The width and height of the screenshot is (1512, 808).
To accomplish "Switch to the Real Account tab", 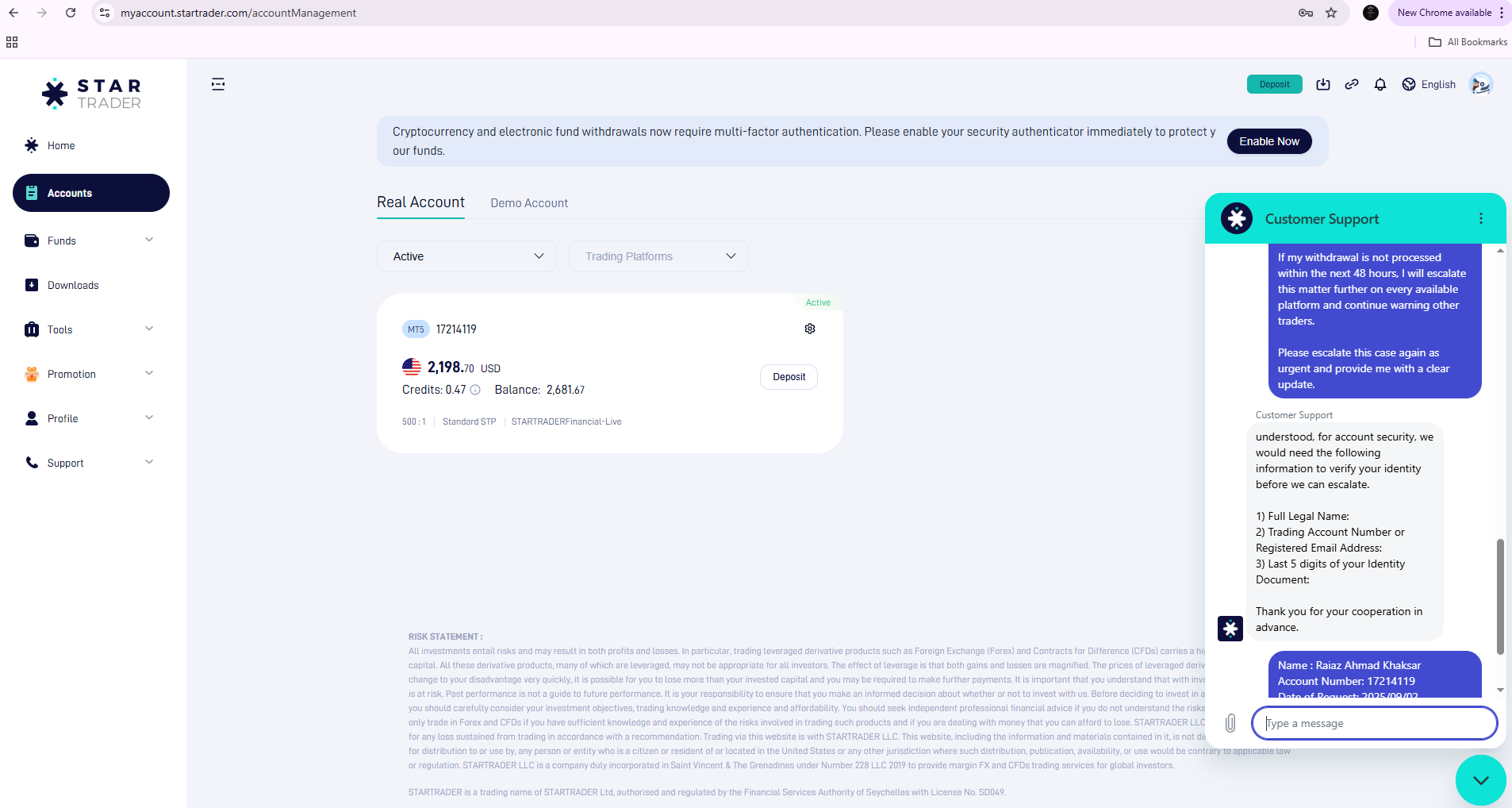I will pos(420,202).
